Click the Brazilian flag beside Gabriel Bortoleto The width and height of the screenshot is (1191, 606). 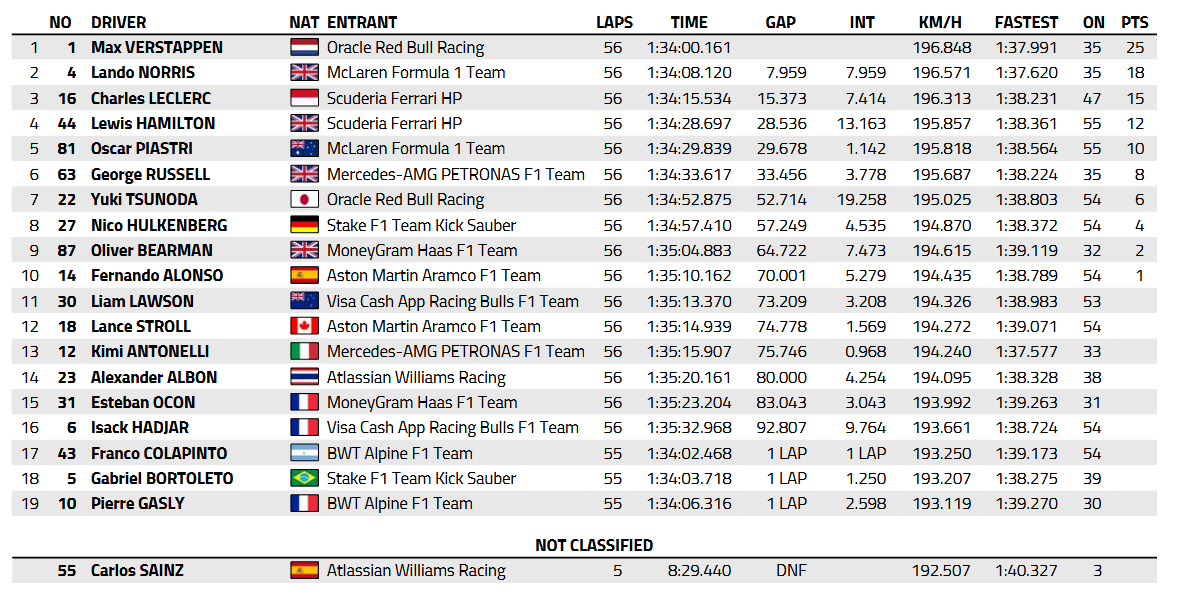pos(304,478)
